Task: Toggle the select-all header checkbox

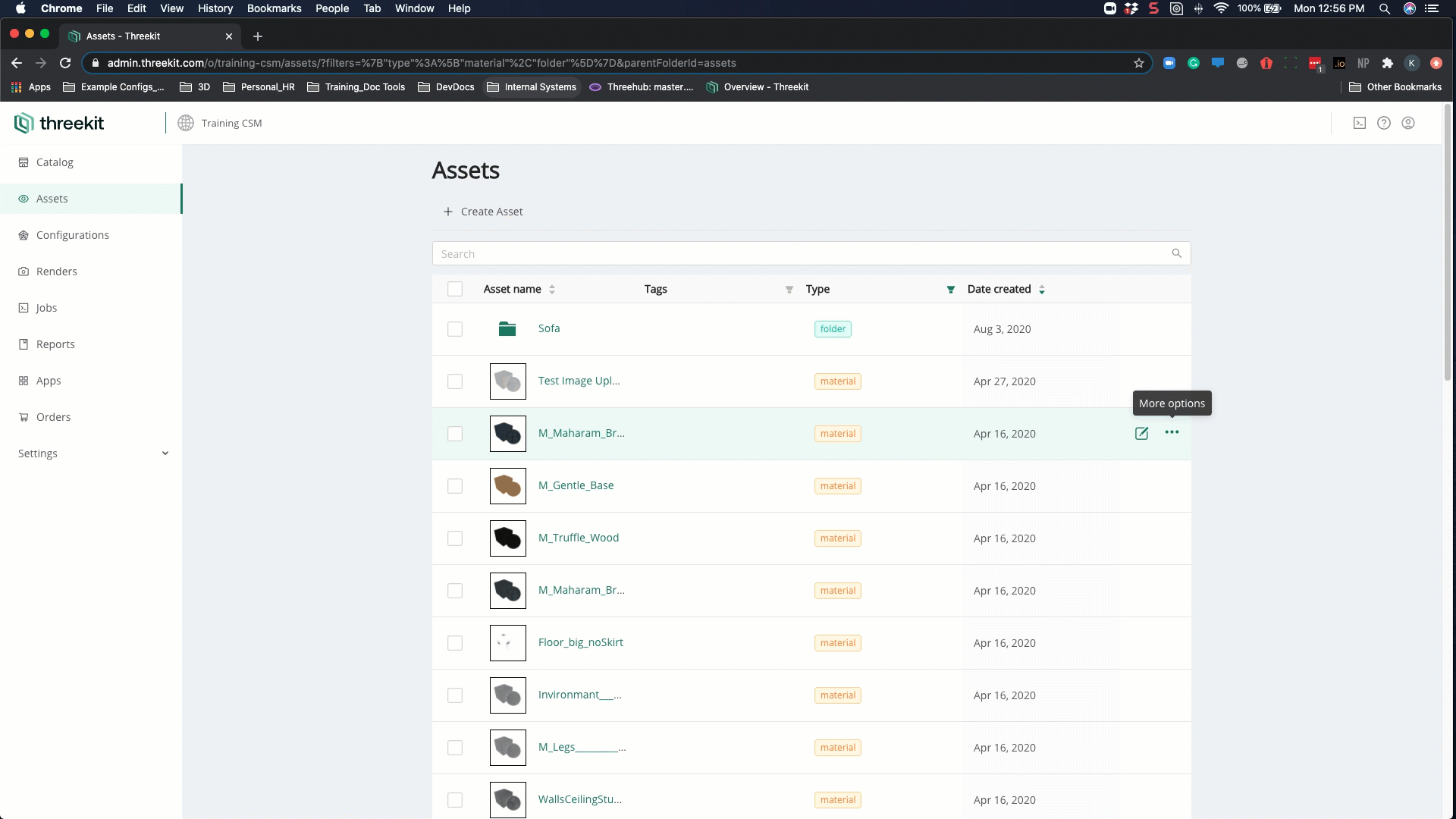Action: click(x=455, y=289)
